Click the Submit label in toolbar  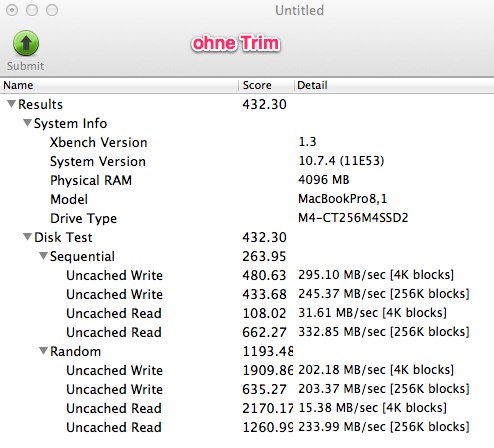[26, 66]
